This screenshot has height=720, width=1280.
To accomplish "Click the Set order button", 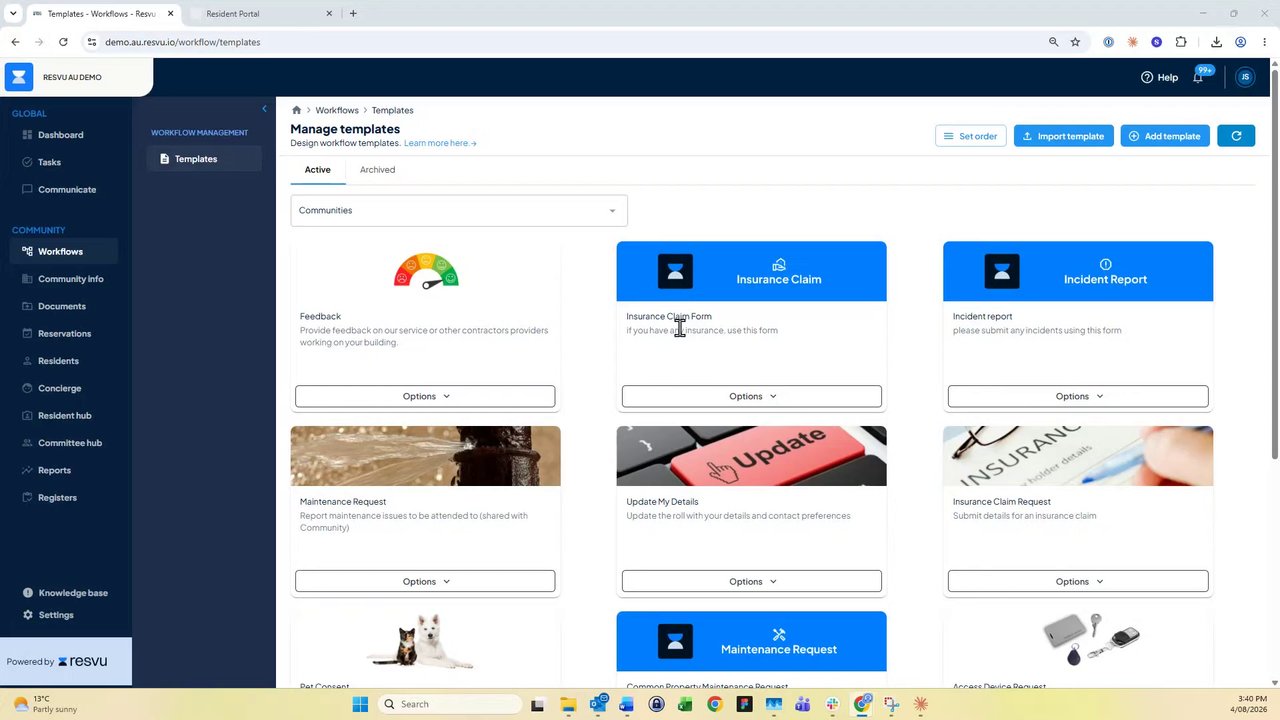I will [971, 136].
